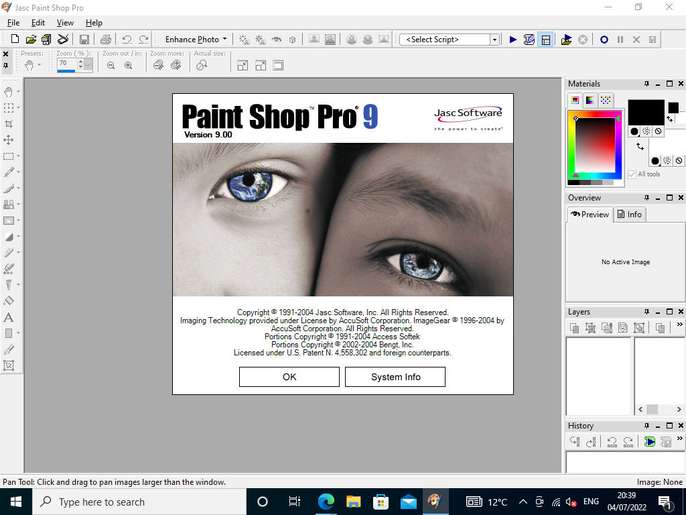Show hidden tray icons chevron
Image resolution: width=686 pixels, height=515 pixels.
click(523, 502)
